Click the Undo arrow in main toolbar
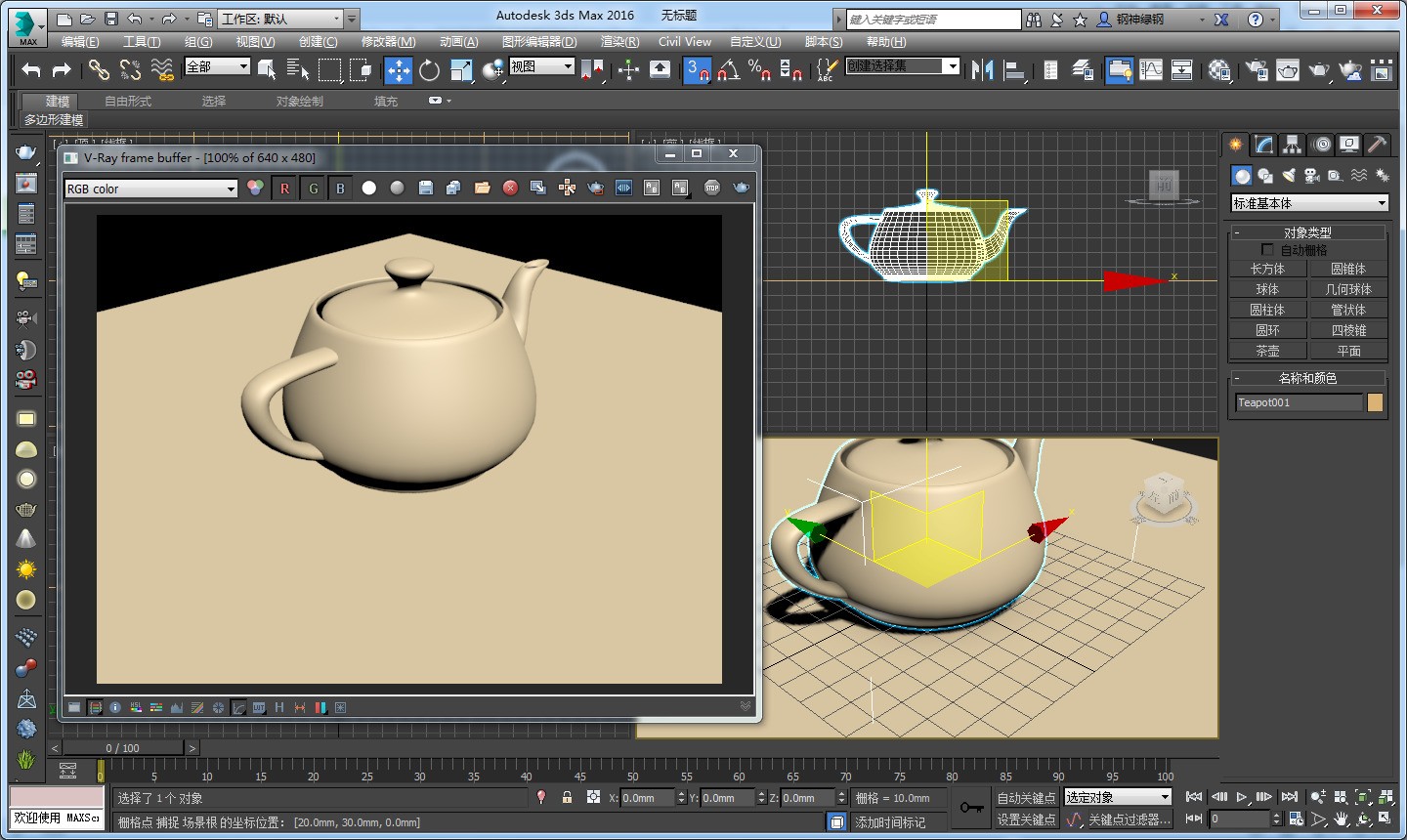The width and height of the screenshot is (1407, 840). [31, 69]
